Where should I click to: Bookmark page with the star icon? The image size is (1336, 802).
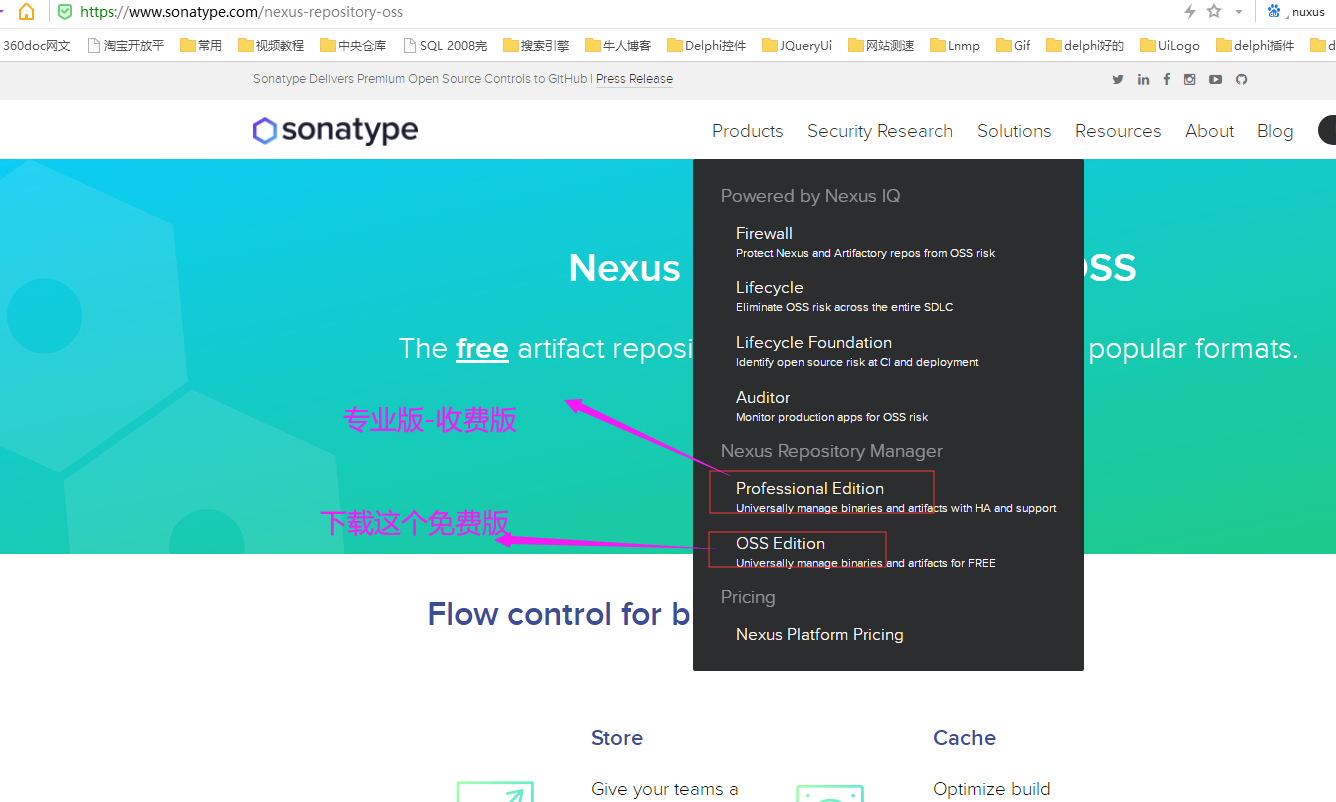click(x=1214, y=12)
